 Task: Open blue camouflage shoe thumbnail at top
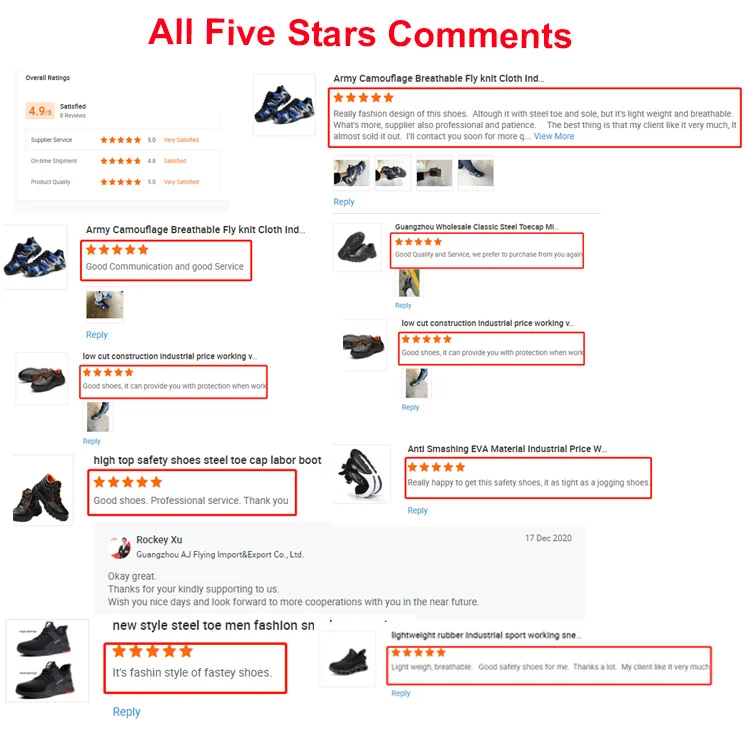(284, 105)
